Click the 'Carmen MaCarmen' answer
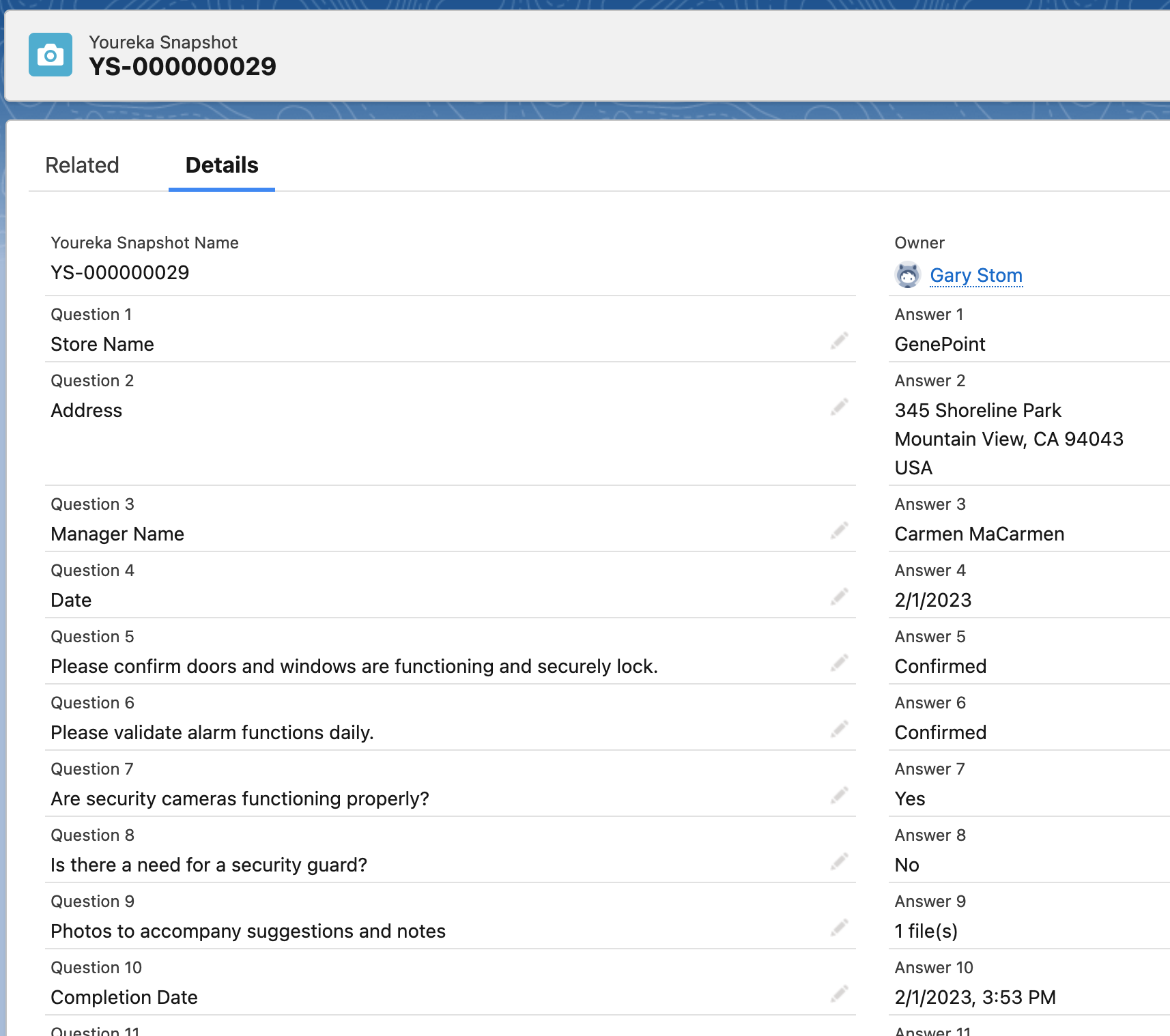Image resolution: width=1170 pixels, height=1036 pixels. [980, 534]
